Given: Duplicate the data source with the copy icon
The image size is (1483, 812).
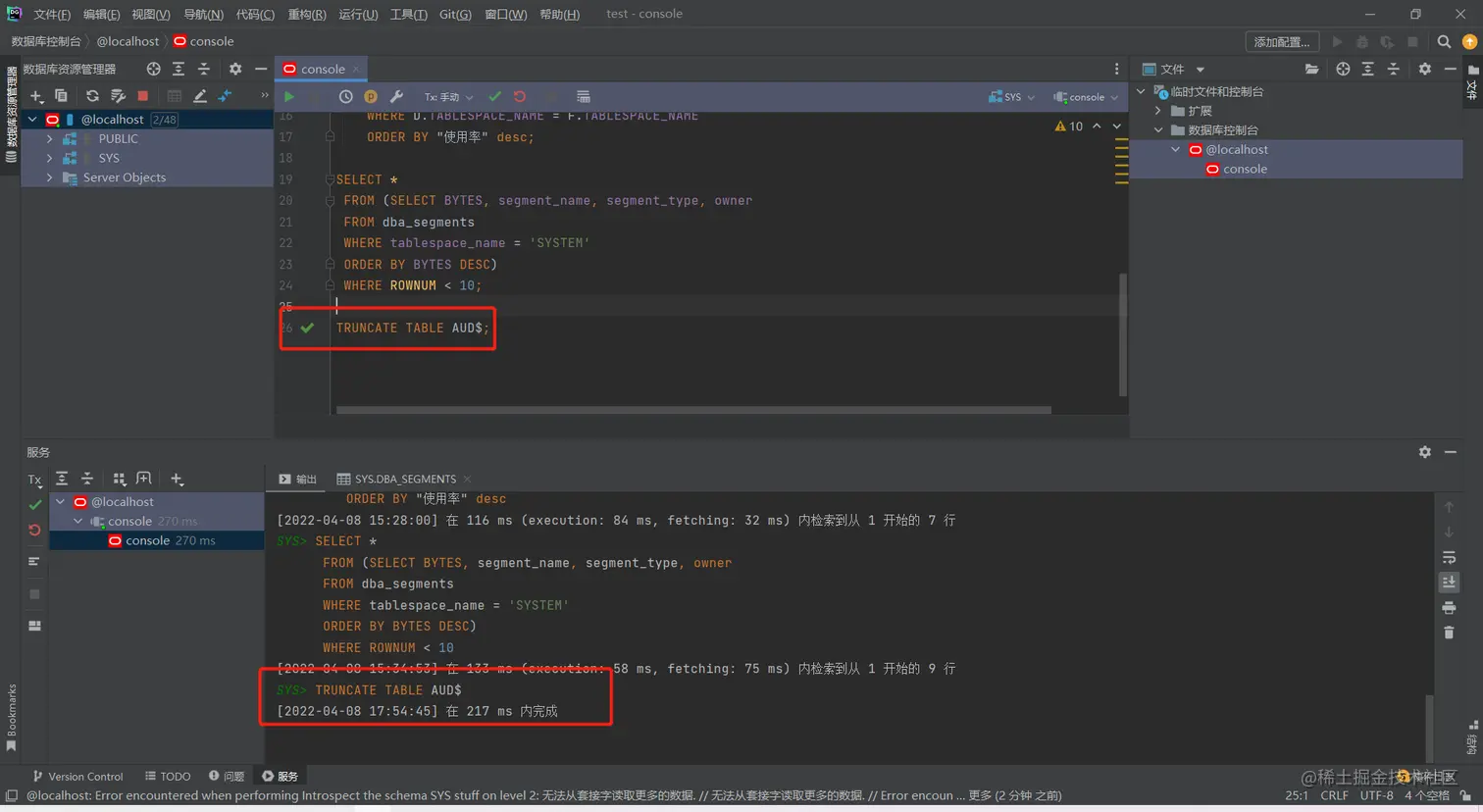Looking at the screenshot, I should pyautogui.click(x=61, y=96).
